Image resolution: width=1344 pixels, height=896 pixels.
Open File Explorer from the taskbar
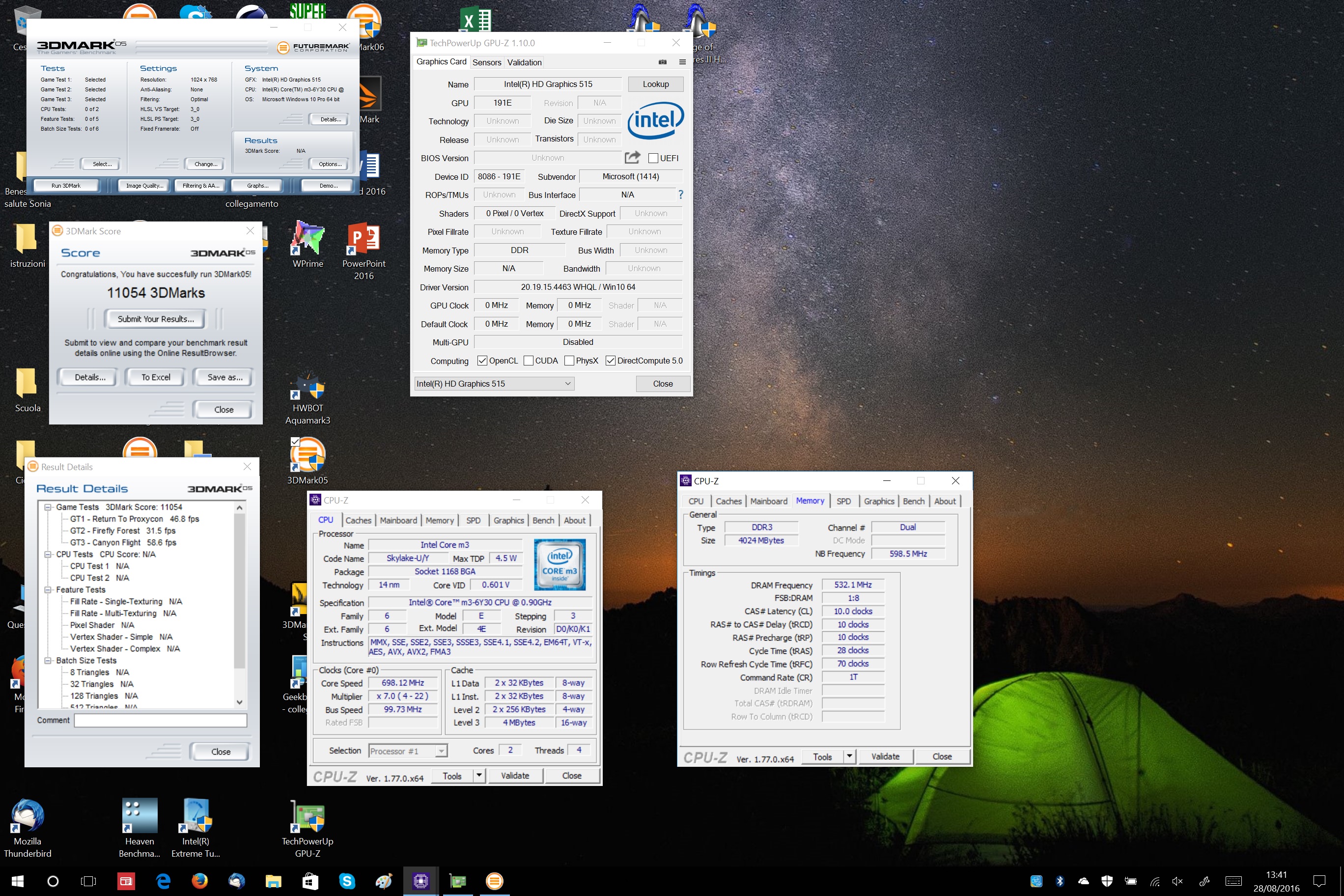click(x=273, y=881)
